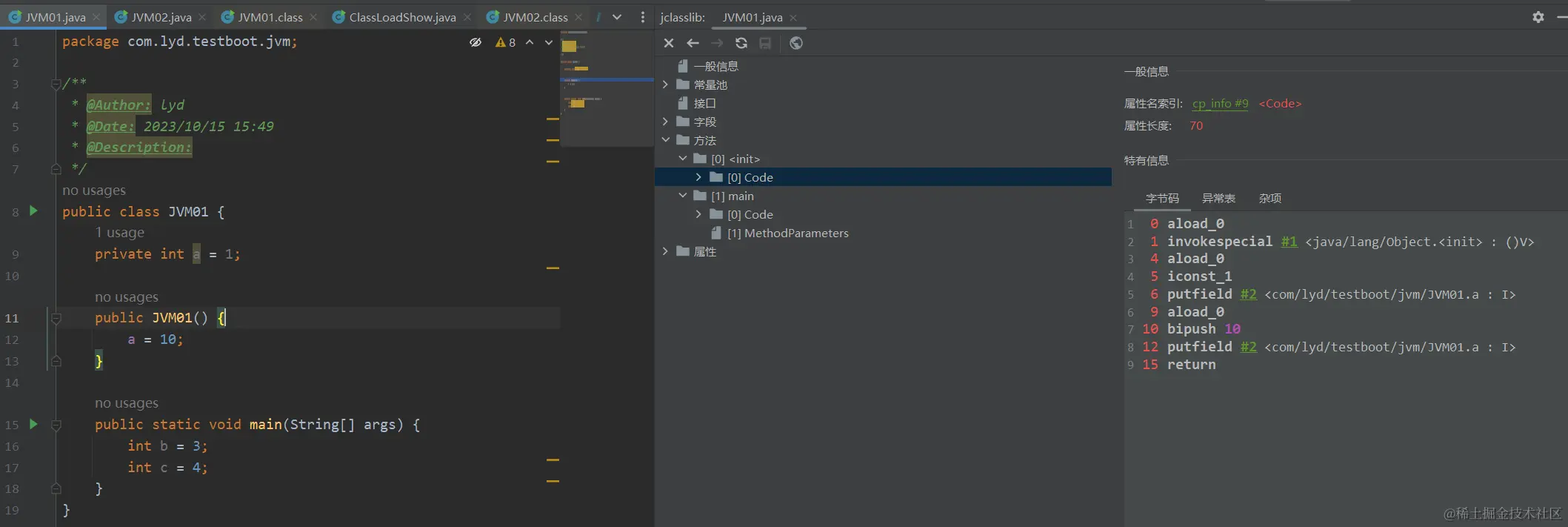Select the [1] main tree row
The width and height of the screenshot is (1568, 527).
tap(883, 196)
